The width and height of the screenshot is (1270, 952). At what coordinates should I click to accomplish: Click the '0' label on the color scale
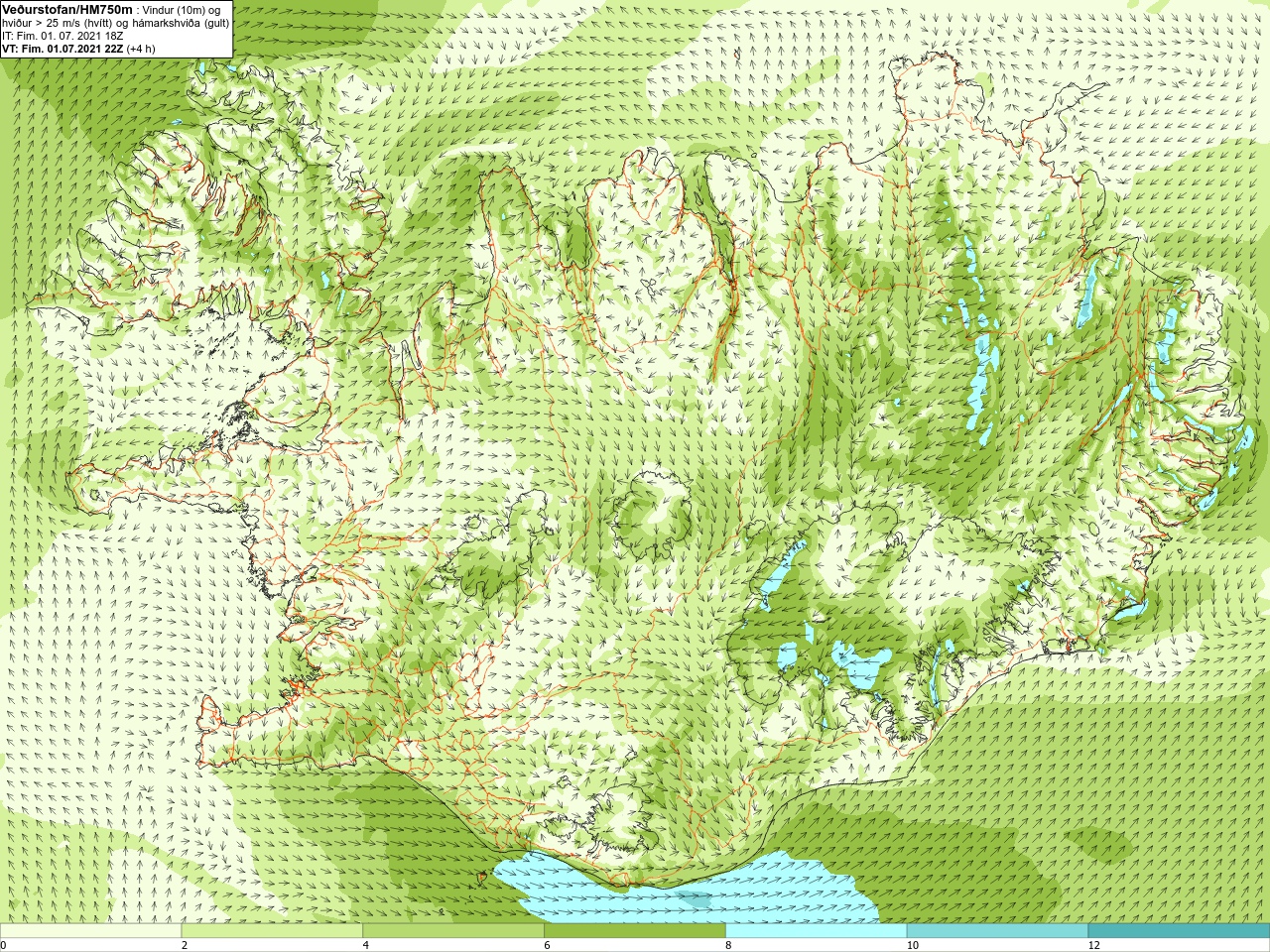[4, 945]
